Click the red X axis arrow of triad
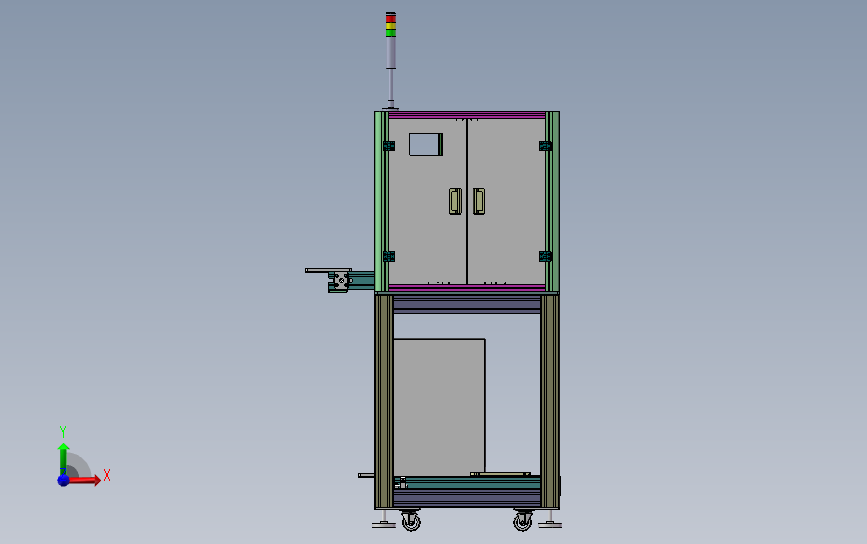This screenshot has height=544, width=867. (x=85, y=480)
